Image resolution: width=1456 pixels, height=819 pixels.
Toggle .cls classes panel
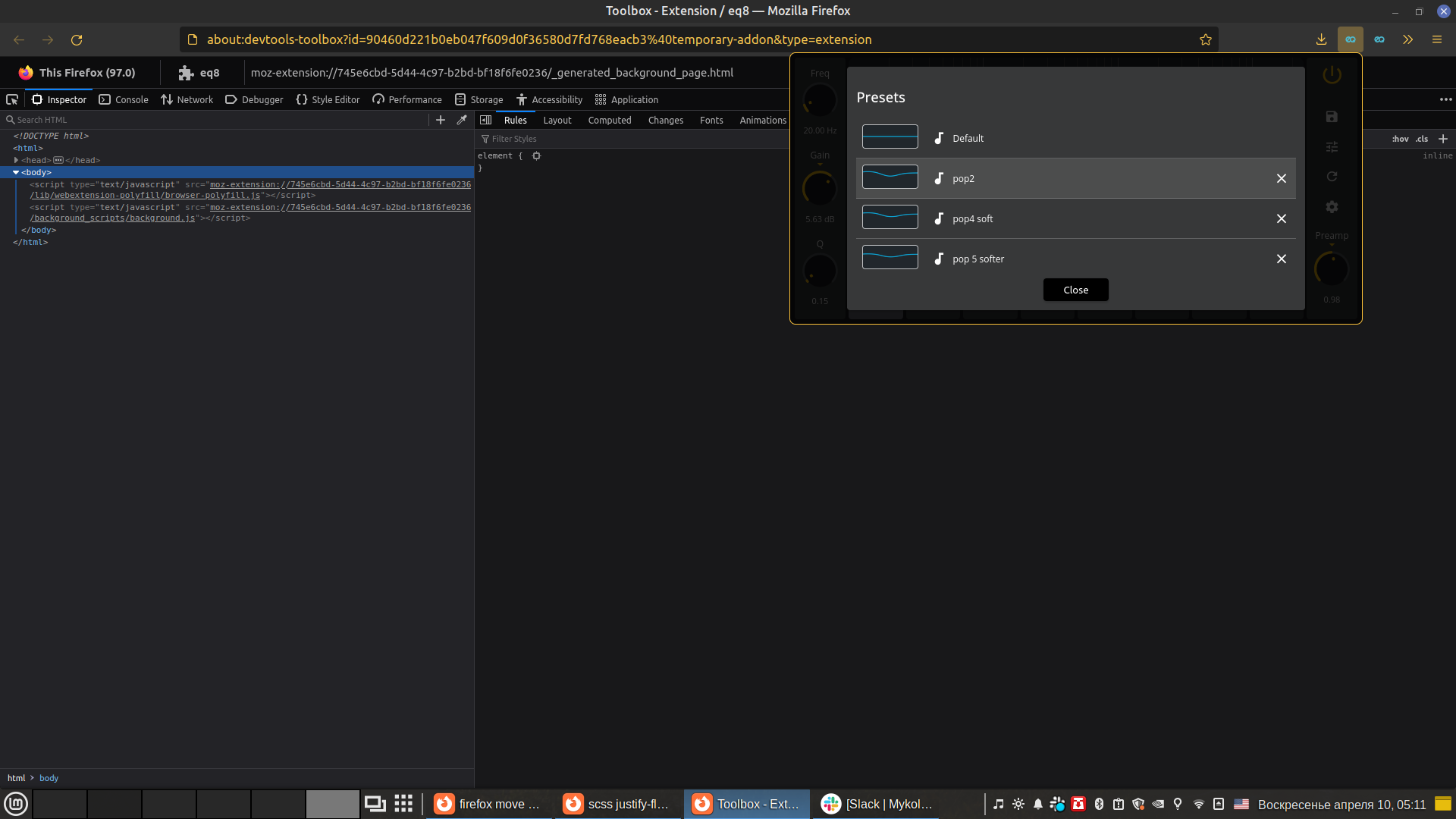(1422, 139)
